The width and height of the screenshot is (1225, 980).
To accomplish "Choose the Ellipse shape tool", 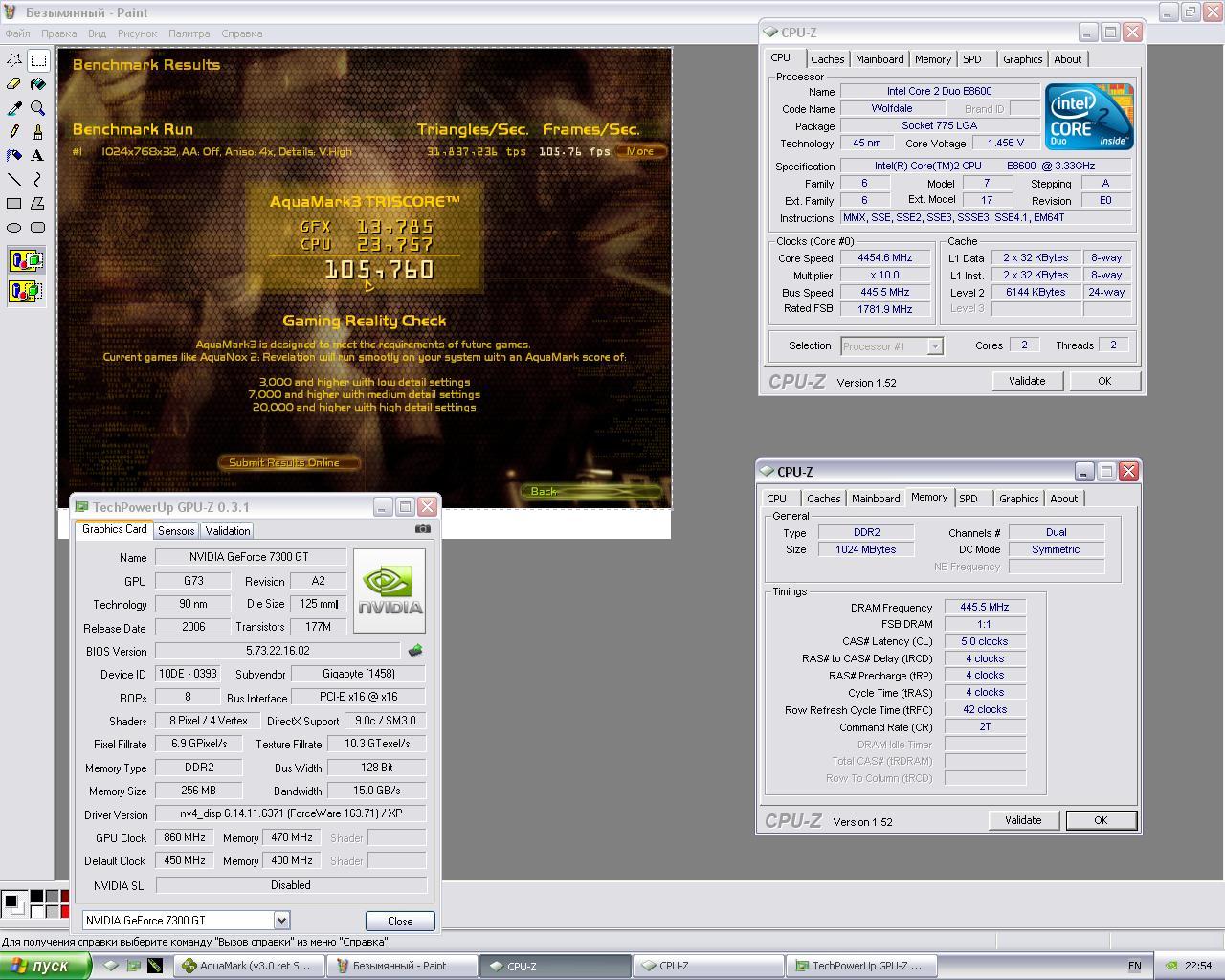I will coord(14,227).
